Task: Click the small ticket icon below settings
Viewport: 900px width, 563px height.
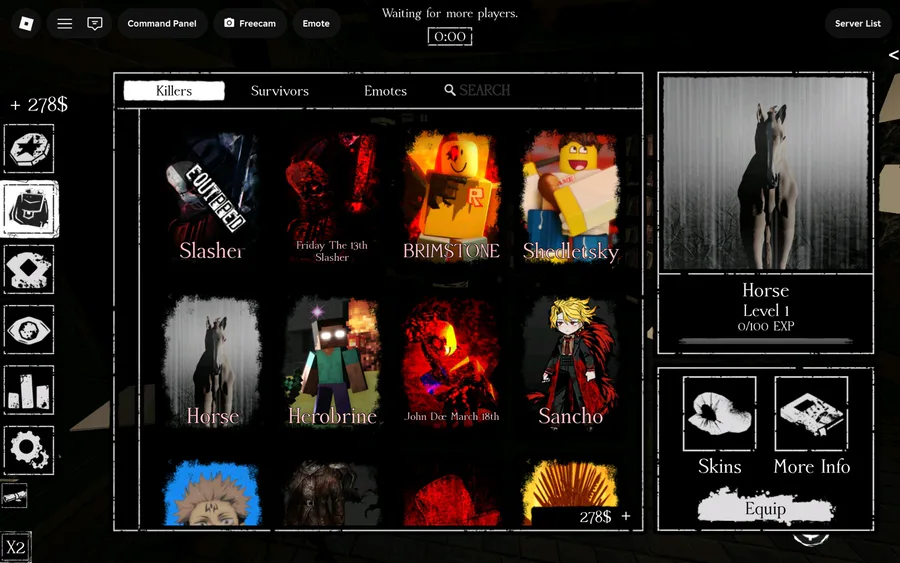Action: [x=14, y=496]
